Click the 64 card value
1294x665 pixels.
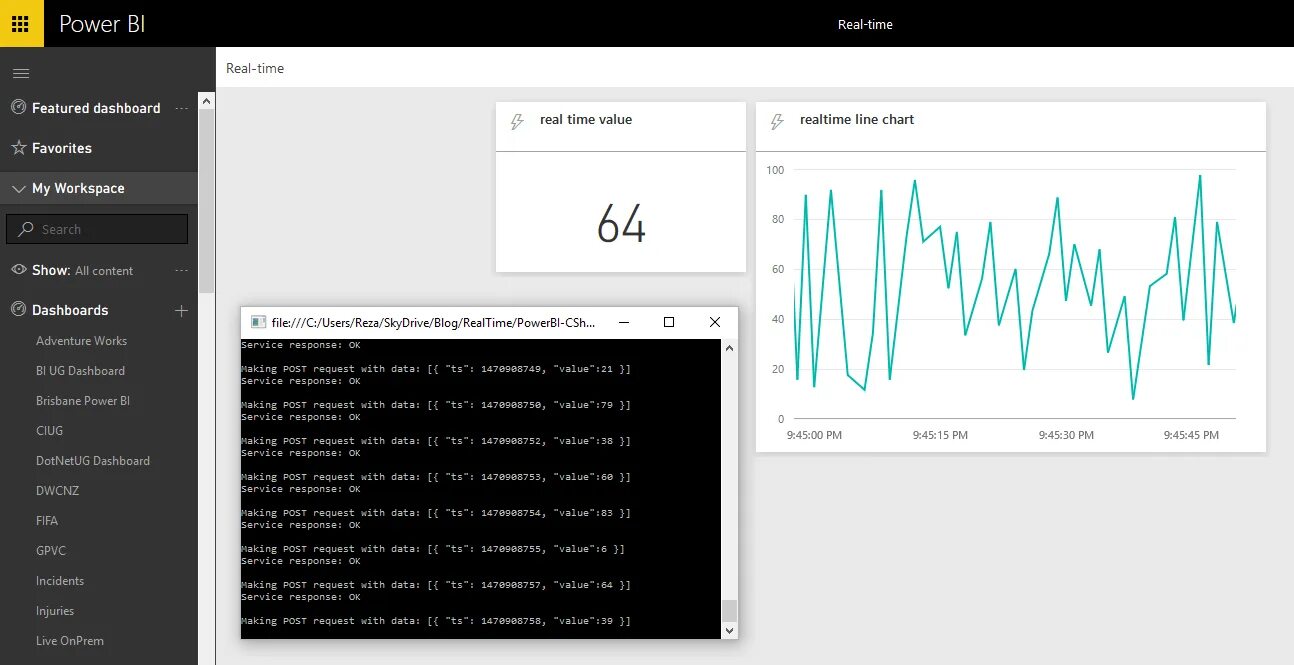tap(621, 224)
